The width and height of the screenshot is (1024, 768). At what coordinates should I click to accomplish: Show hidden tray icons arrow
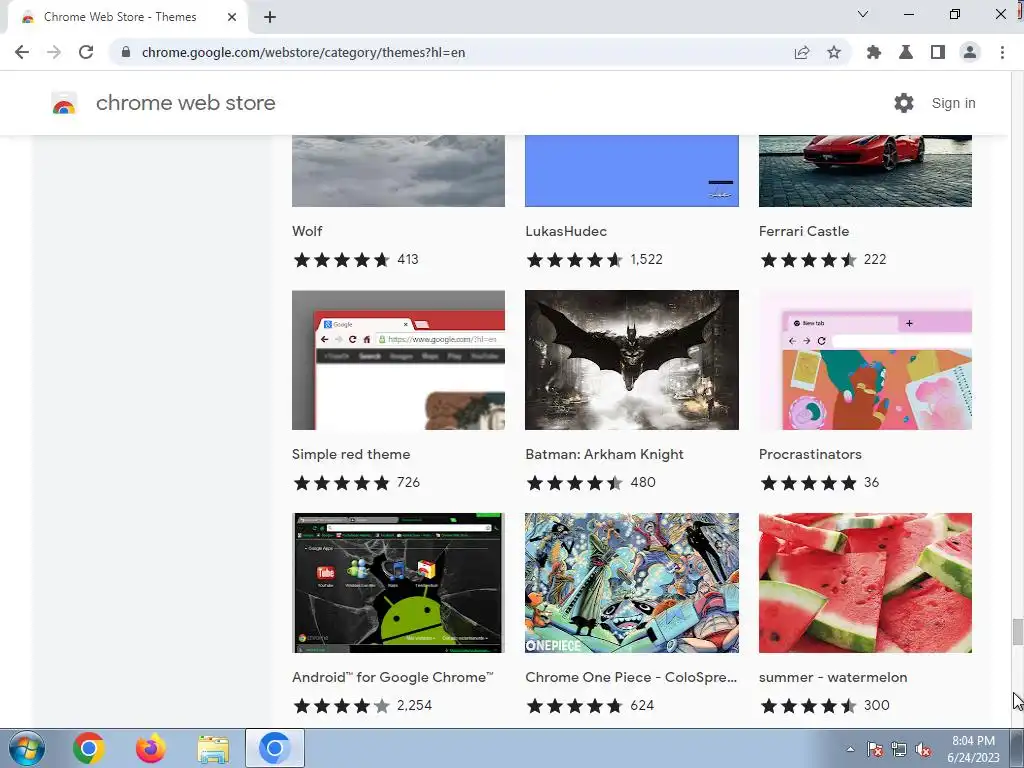point(850,749)
